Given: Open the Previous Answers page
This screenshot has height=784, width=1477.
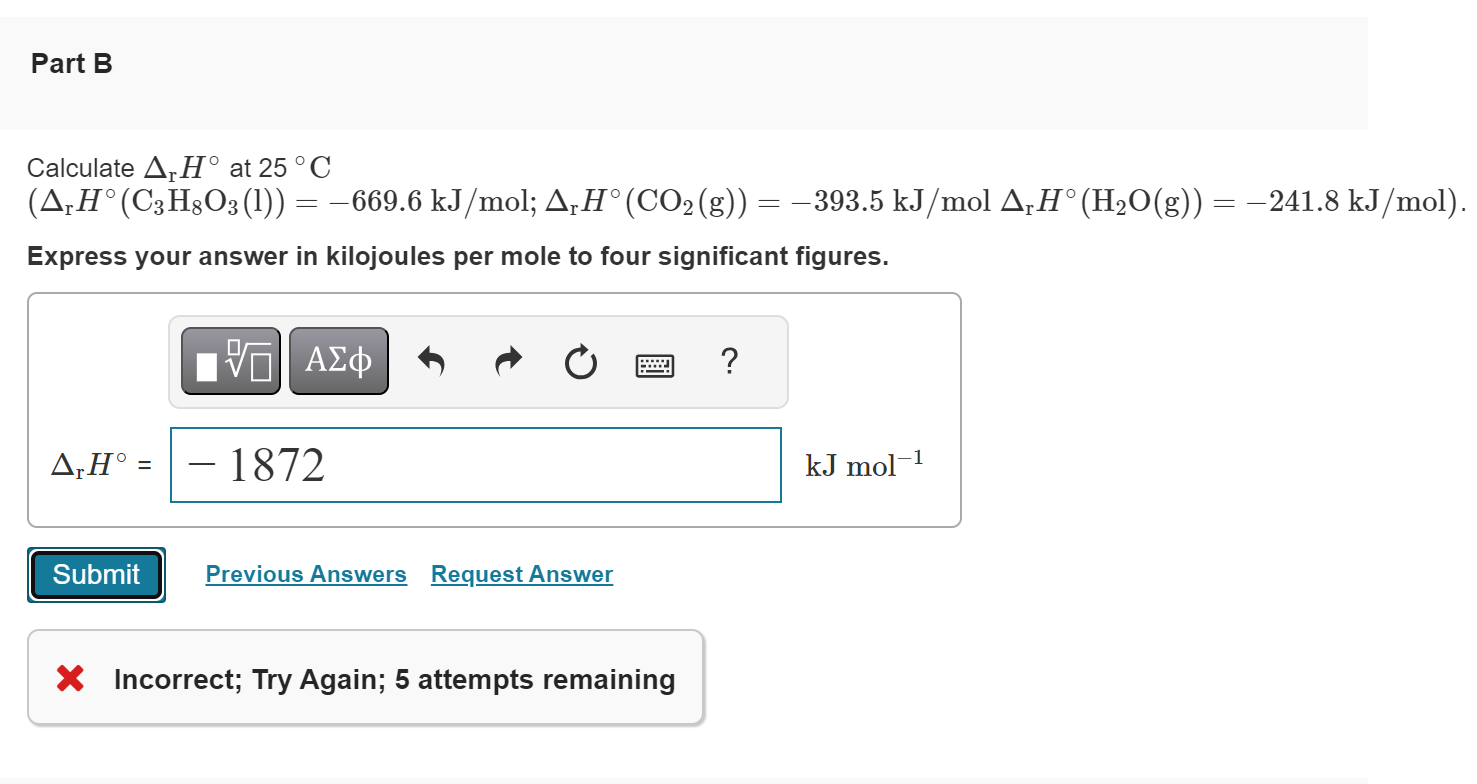Looking at the screenshot, I should pyautogui.click(x=305, y=574).
